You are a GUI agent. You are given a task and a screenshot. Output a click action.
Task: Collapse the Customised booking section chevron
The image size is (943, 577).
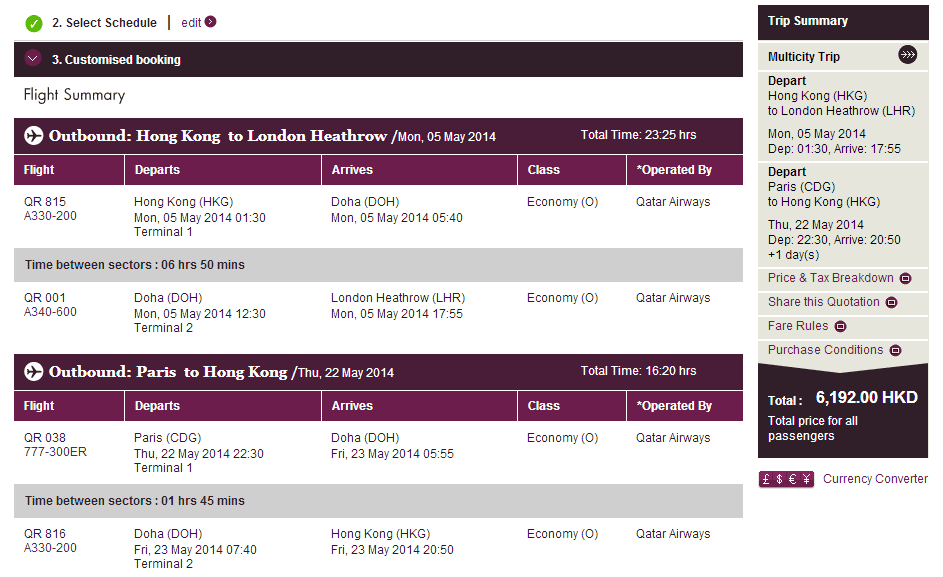[34, 59]
